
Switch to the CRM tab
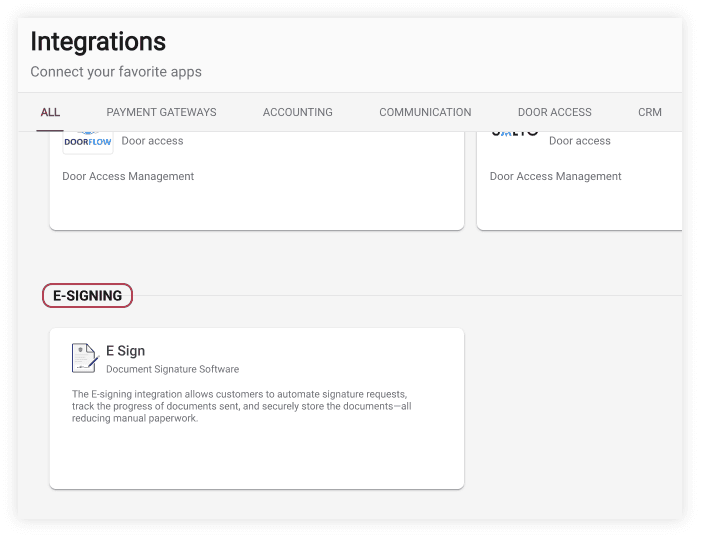[x=649, y=112]
